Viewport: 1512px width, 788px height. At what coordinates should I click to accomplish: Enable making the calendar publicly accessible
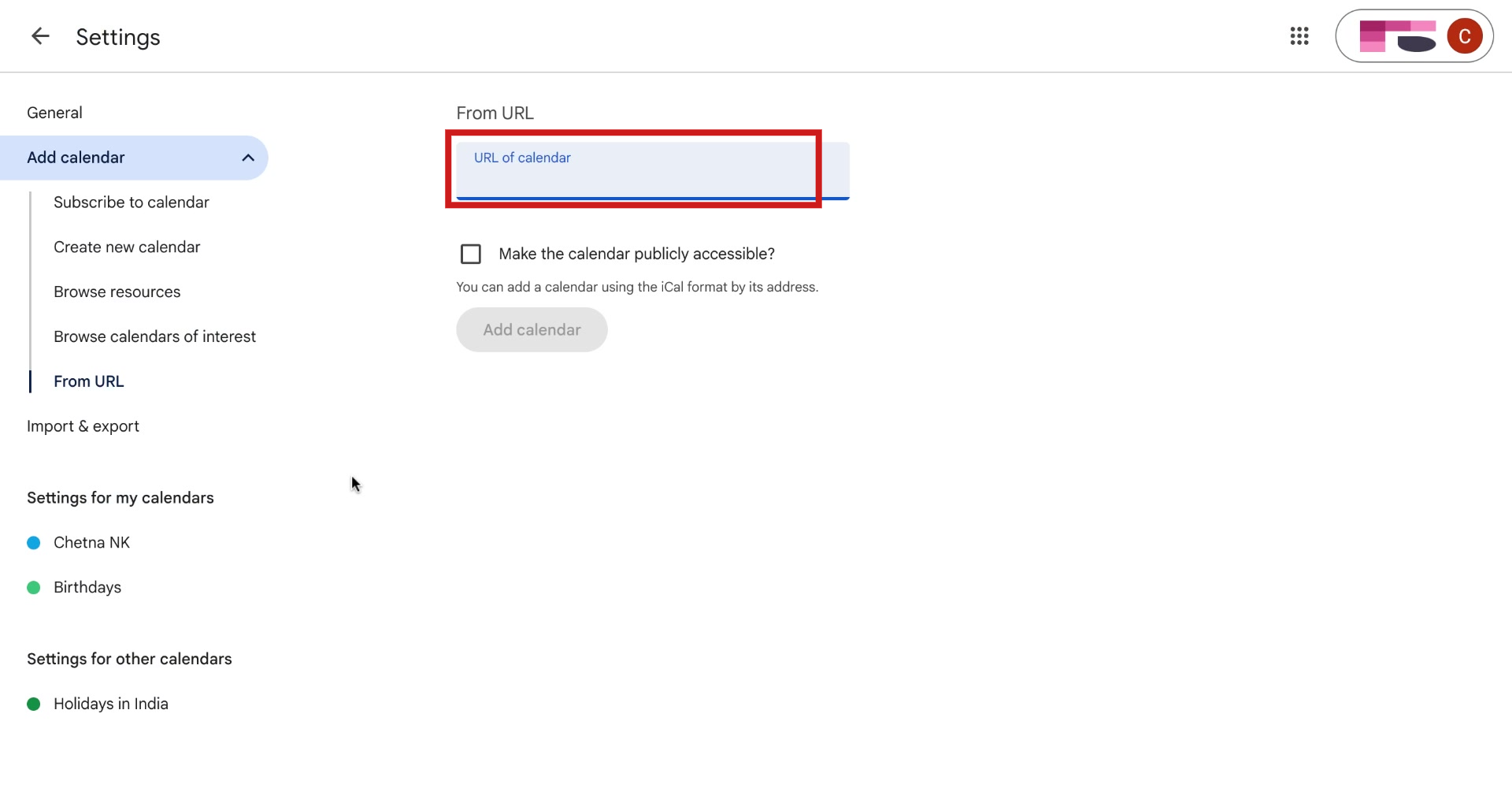tap(470, 254)
